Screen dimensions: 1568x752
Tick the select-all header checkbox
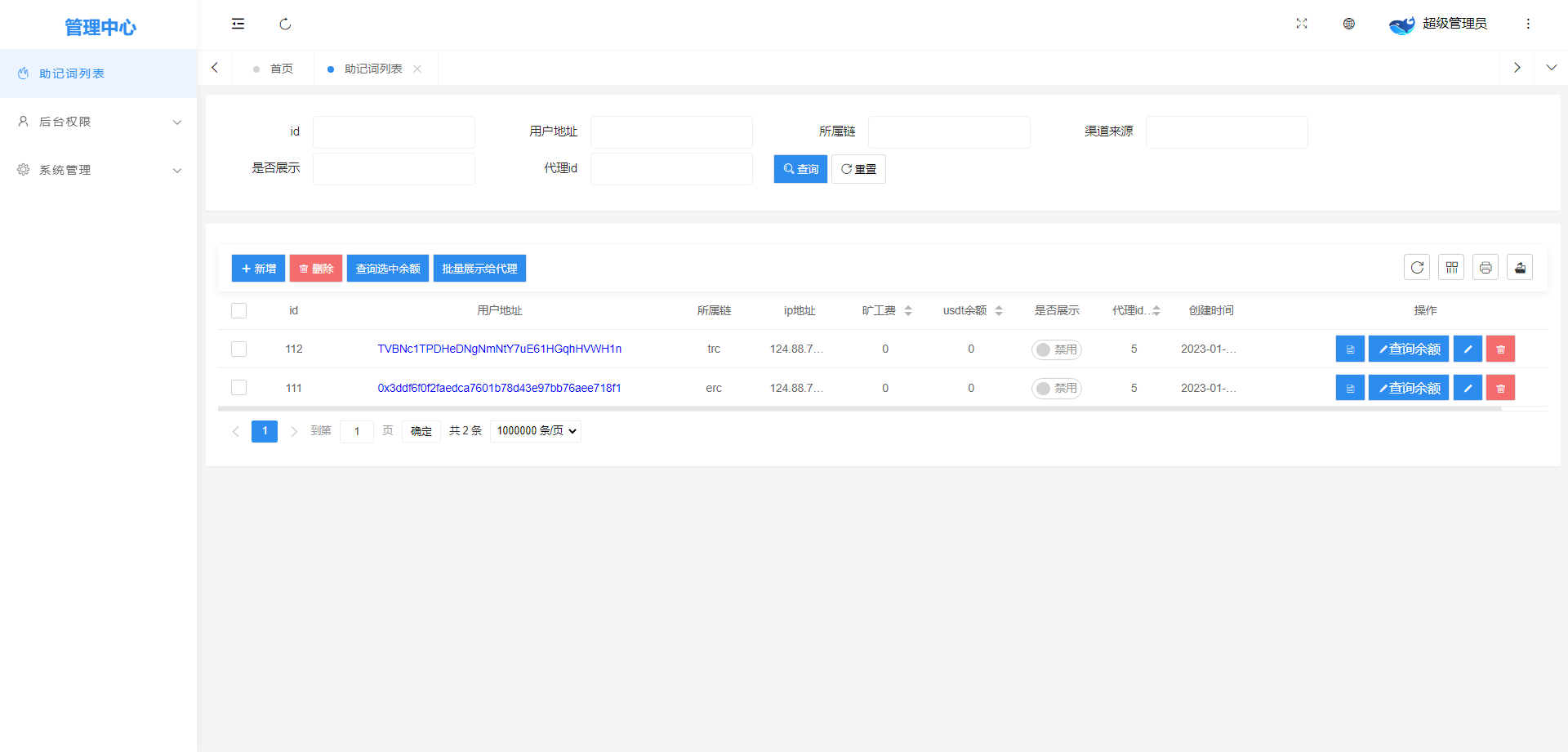coord(238,311)
